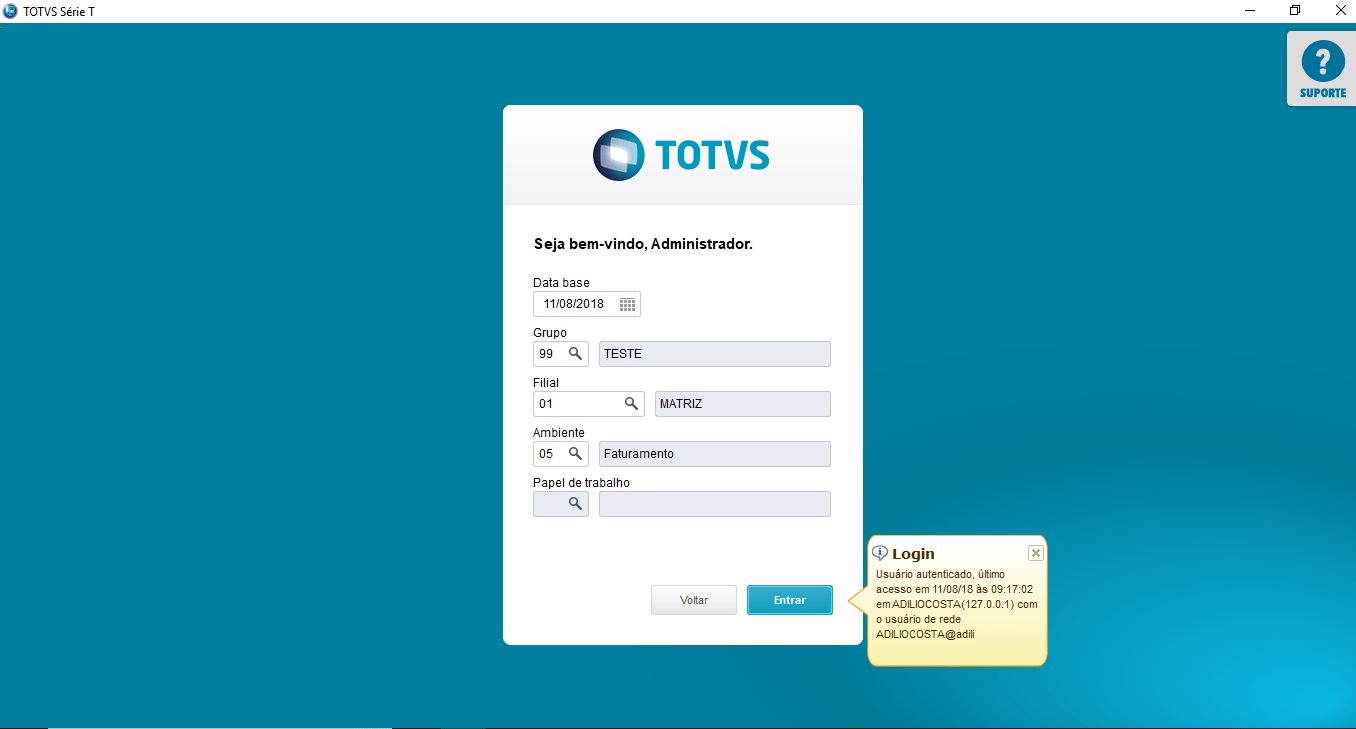Image resolution: width=1356 pixels, height=729 pixels.
Task: Click the info icon in Login balloon
Action: click(x=880, y=553)
